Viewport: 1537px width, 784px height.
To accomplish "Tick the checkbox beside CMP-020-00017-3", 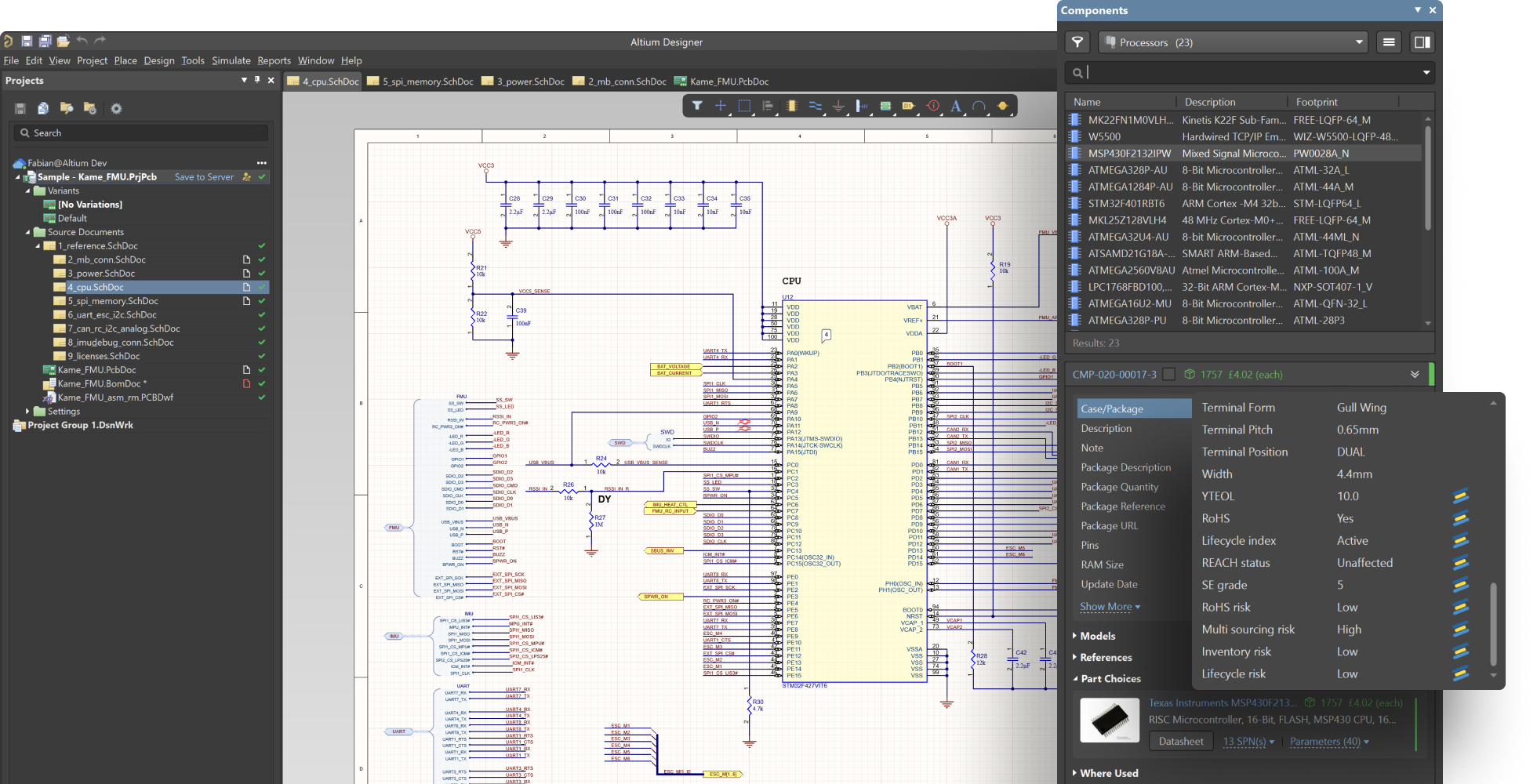I will click(x=1168, y=375).
